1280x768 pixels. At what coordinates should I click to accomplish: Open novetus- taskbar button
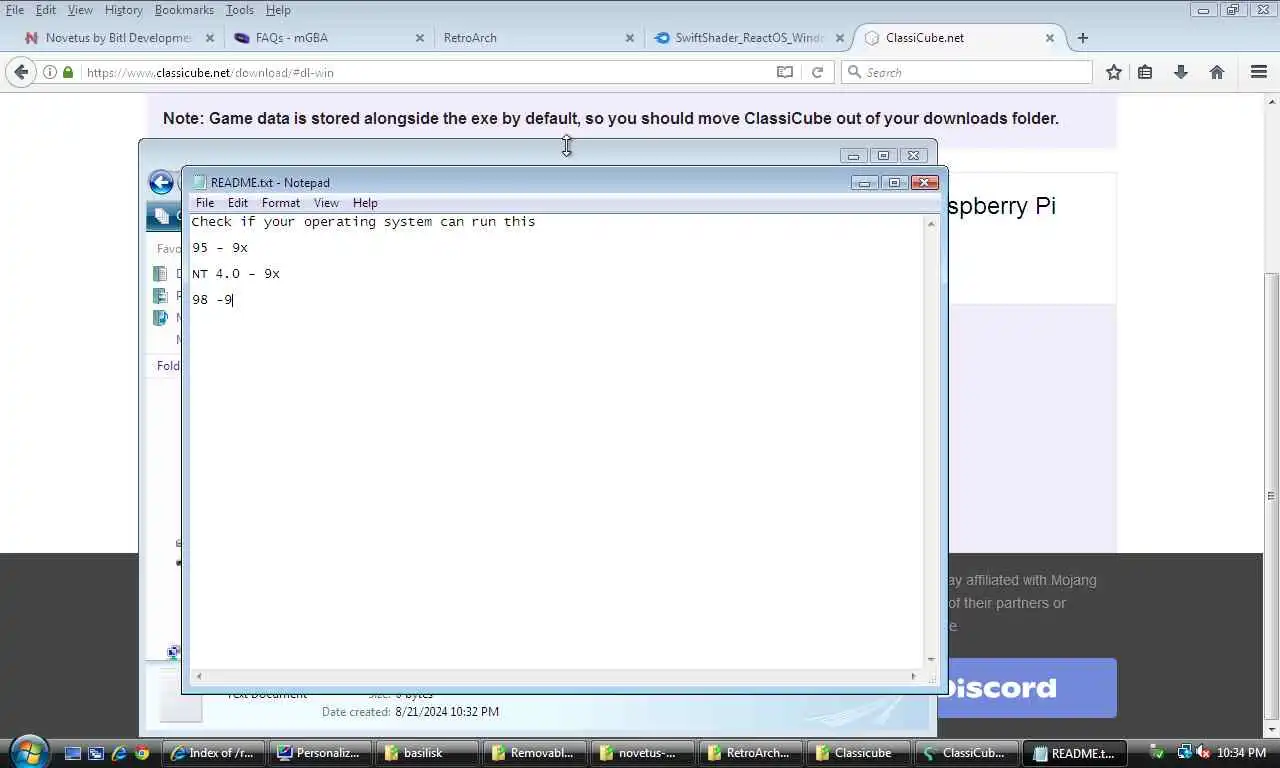642,753
